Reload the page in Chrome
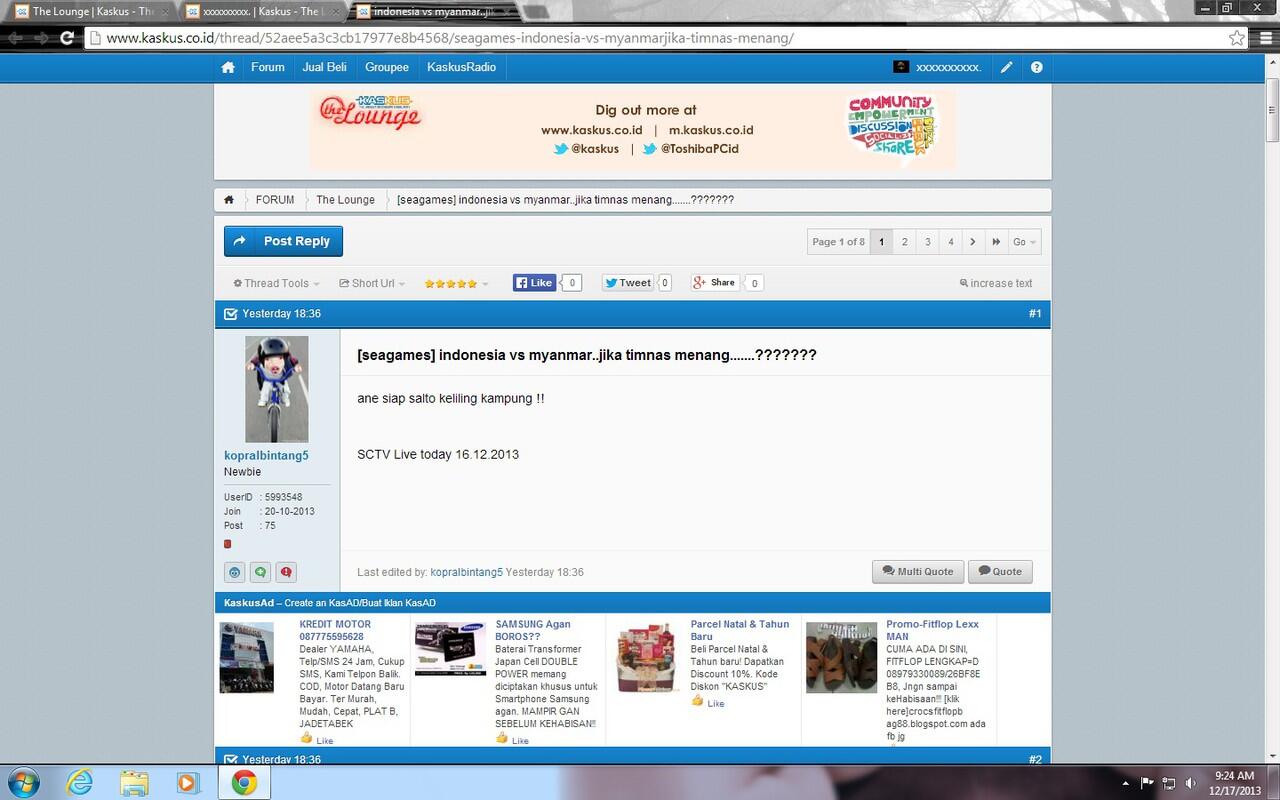This screenshot has width=1280, height=800. (x=66, y=38)
